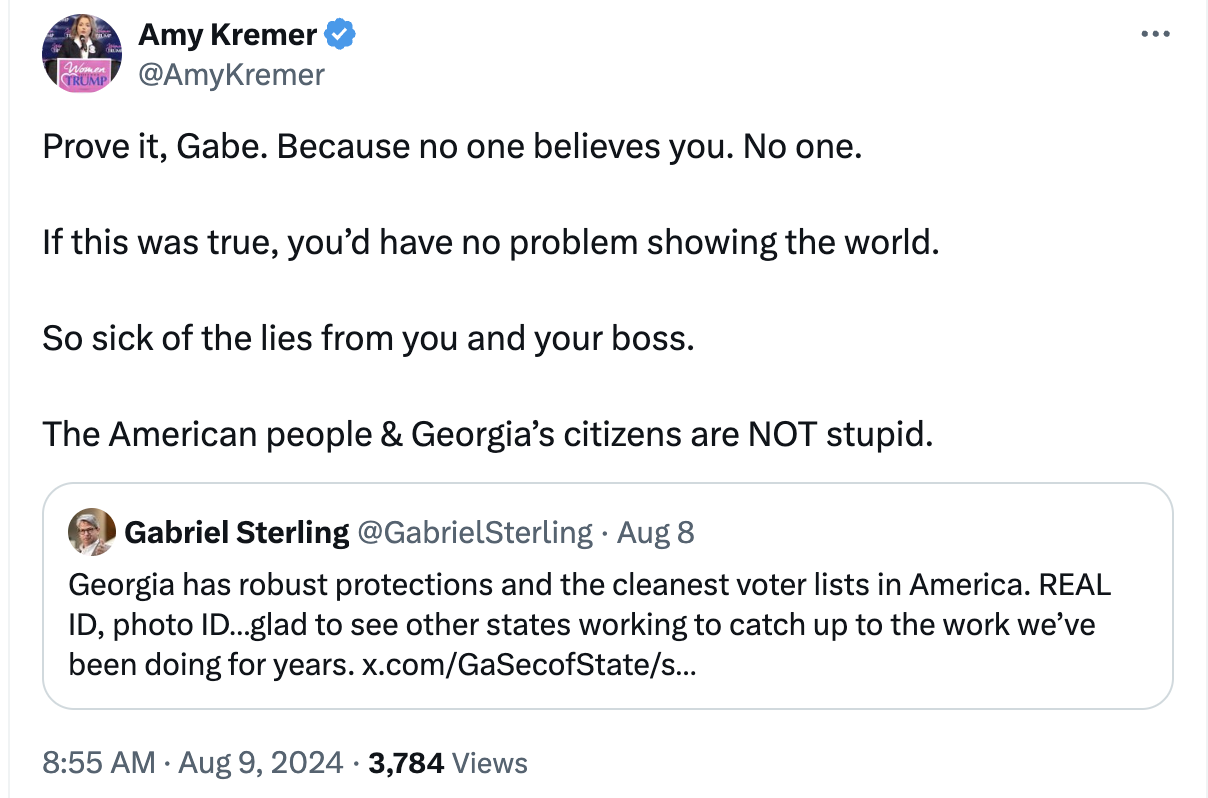Open @AmyKremer's profile via her handle
1208x798 pixels.
[232, 74]
